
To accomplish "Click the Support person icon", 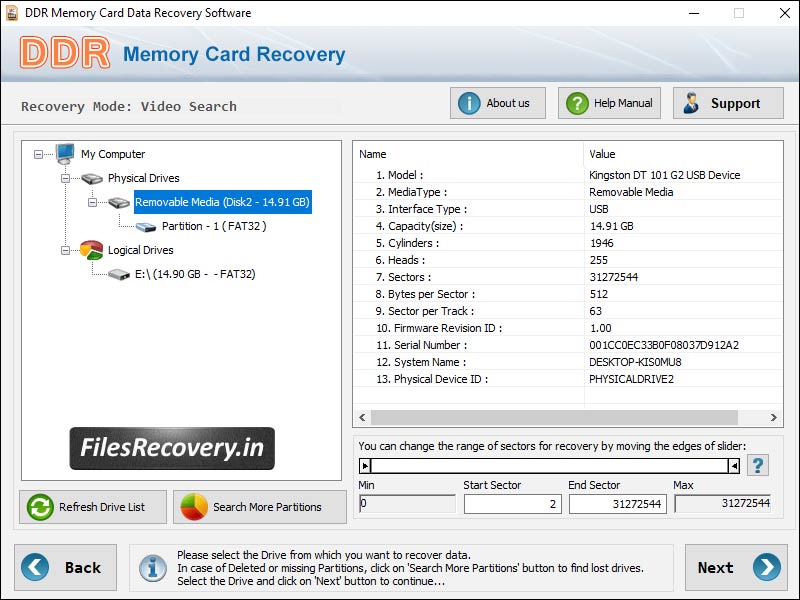I will point(693,102).
